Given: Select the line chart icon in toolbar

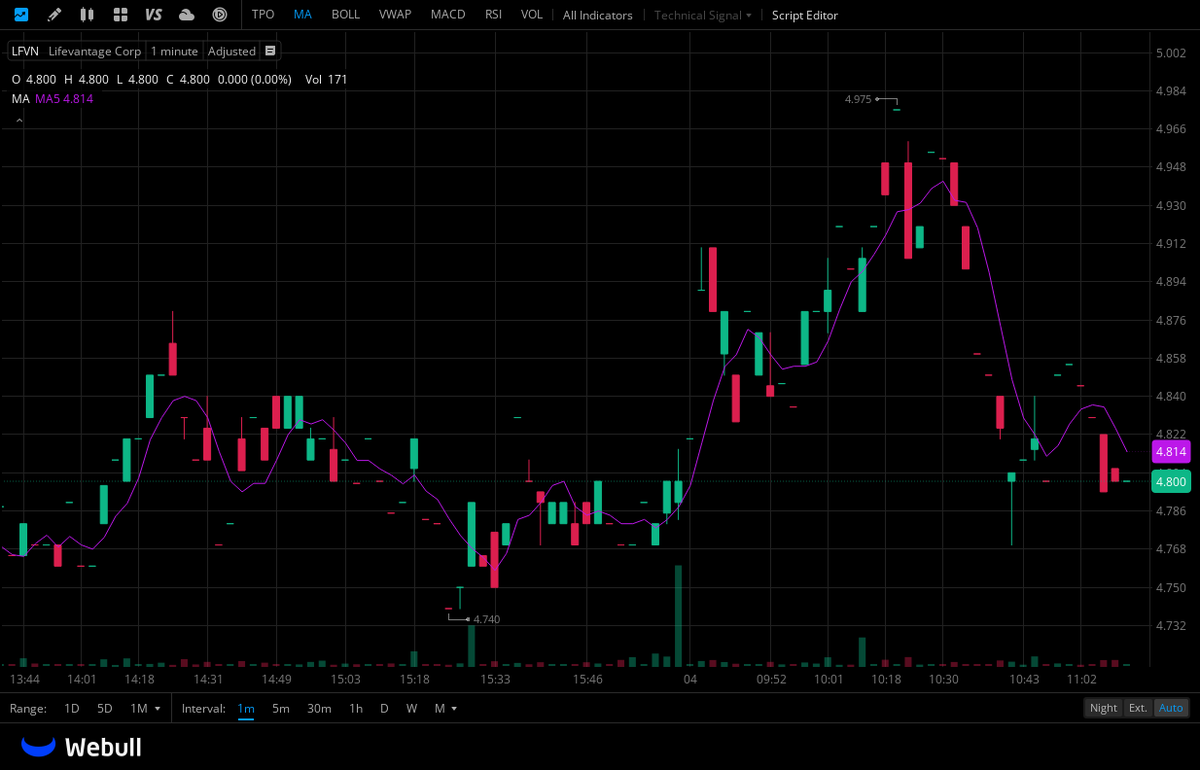Looking at the screenshot, I should point(21,15).
